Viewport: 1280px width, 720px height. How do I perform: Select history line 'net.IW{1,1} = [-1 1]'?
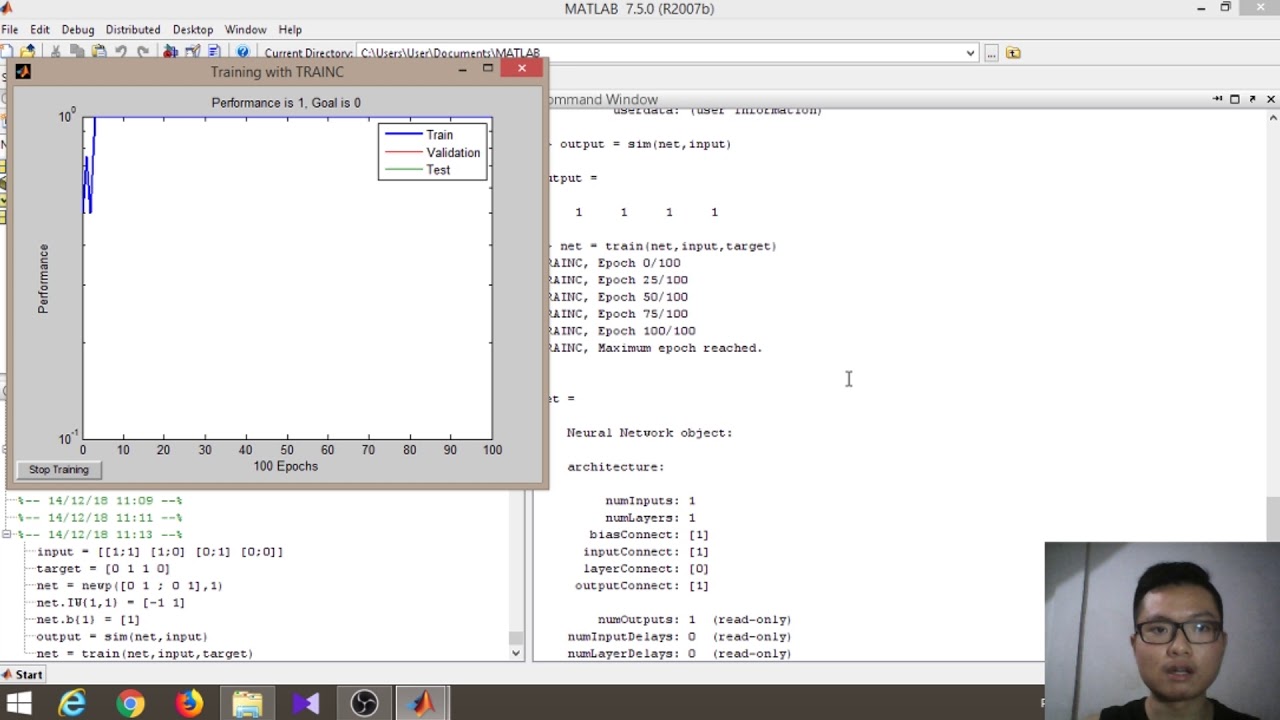pyautogui.click(x=111, y=602)
